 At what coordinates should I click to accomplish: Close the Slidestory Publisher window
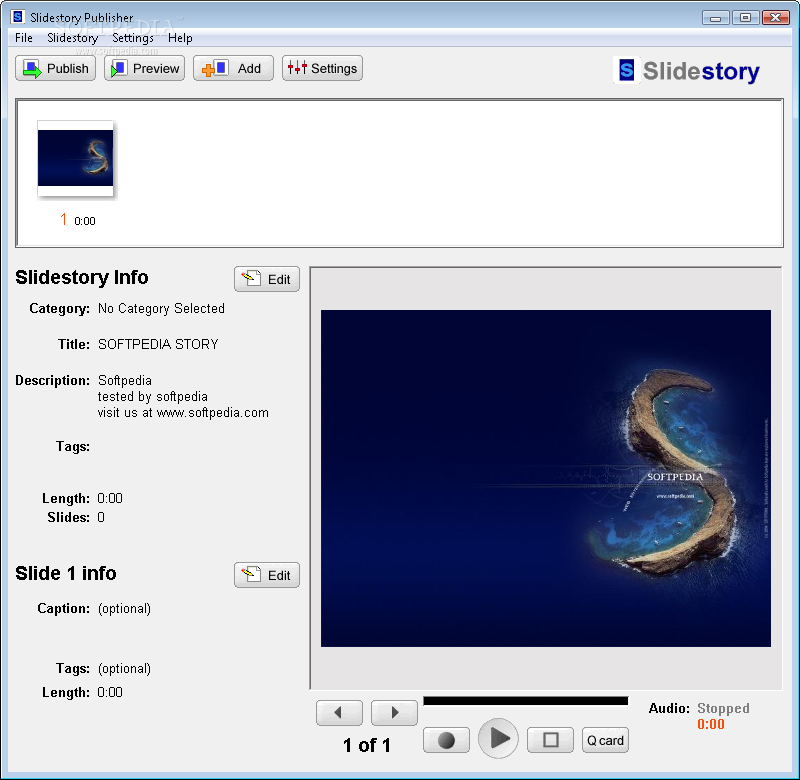(x=776, y=18)
